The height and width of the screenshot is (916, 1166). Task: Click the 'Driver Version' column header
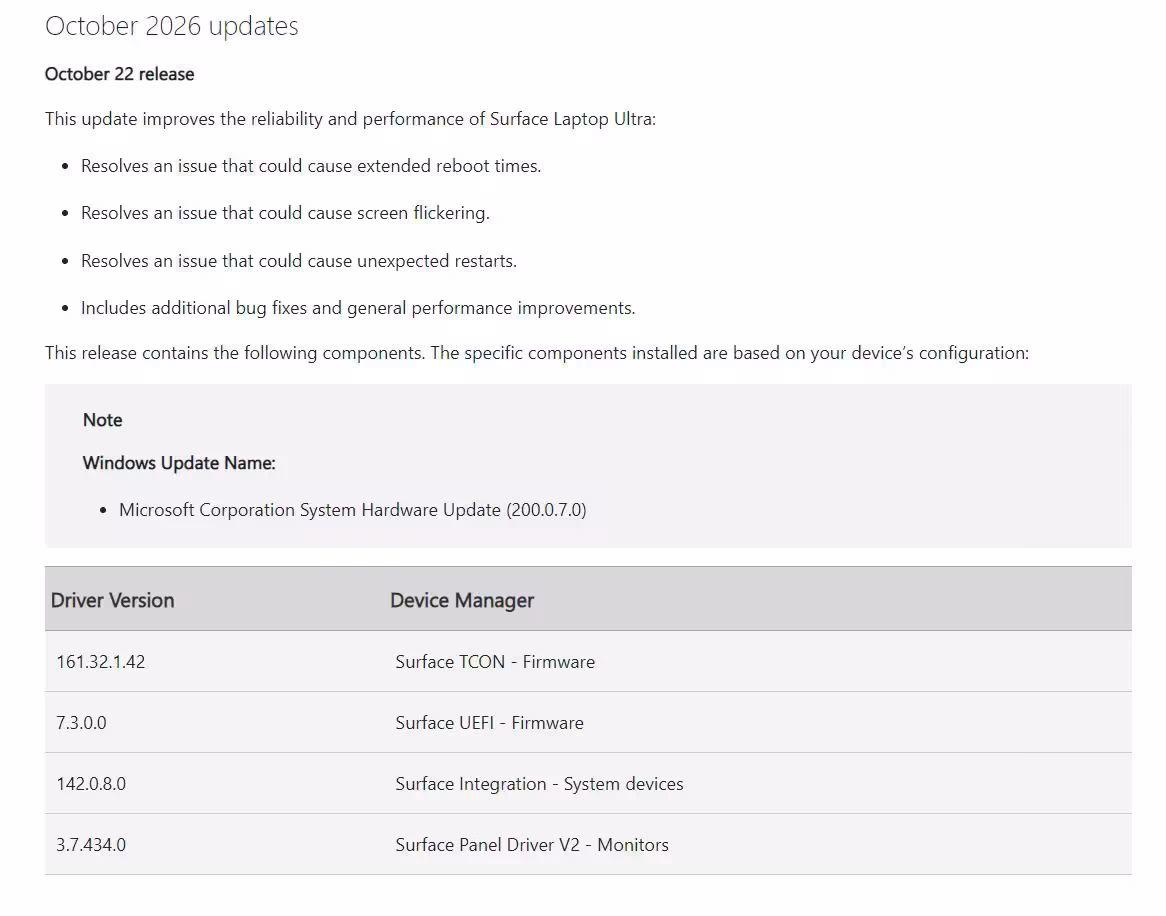(112, 600)
